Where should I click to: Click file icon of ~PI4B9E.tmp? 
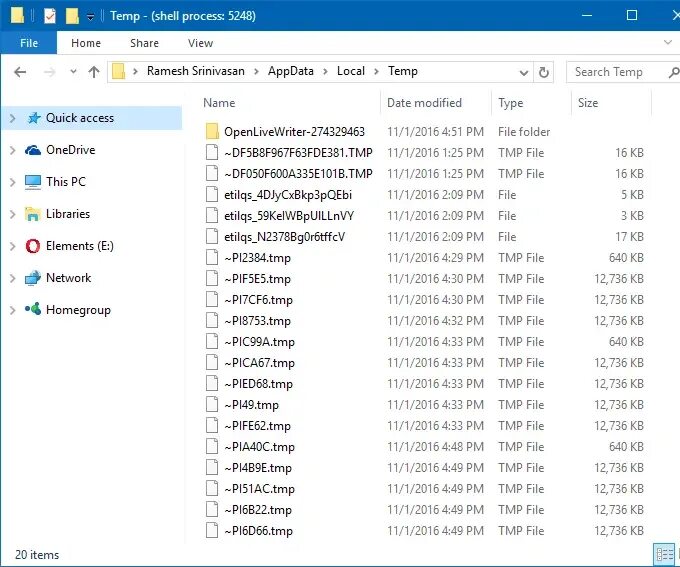point(212,468)
